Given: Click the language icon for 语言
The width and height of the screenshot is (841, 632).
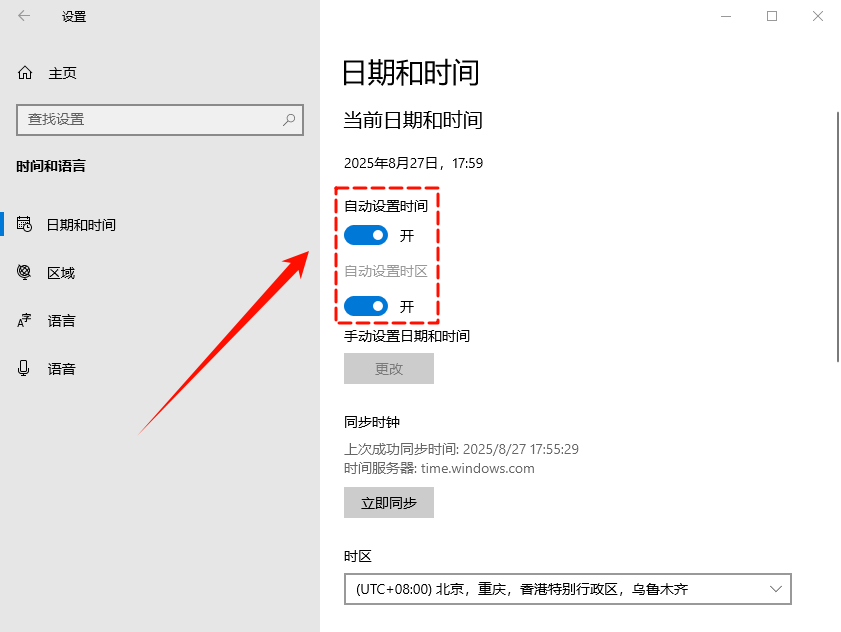Looking at the screenshot, I should [24, 321].
